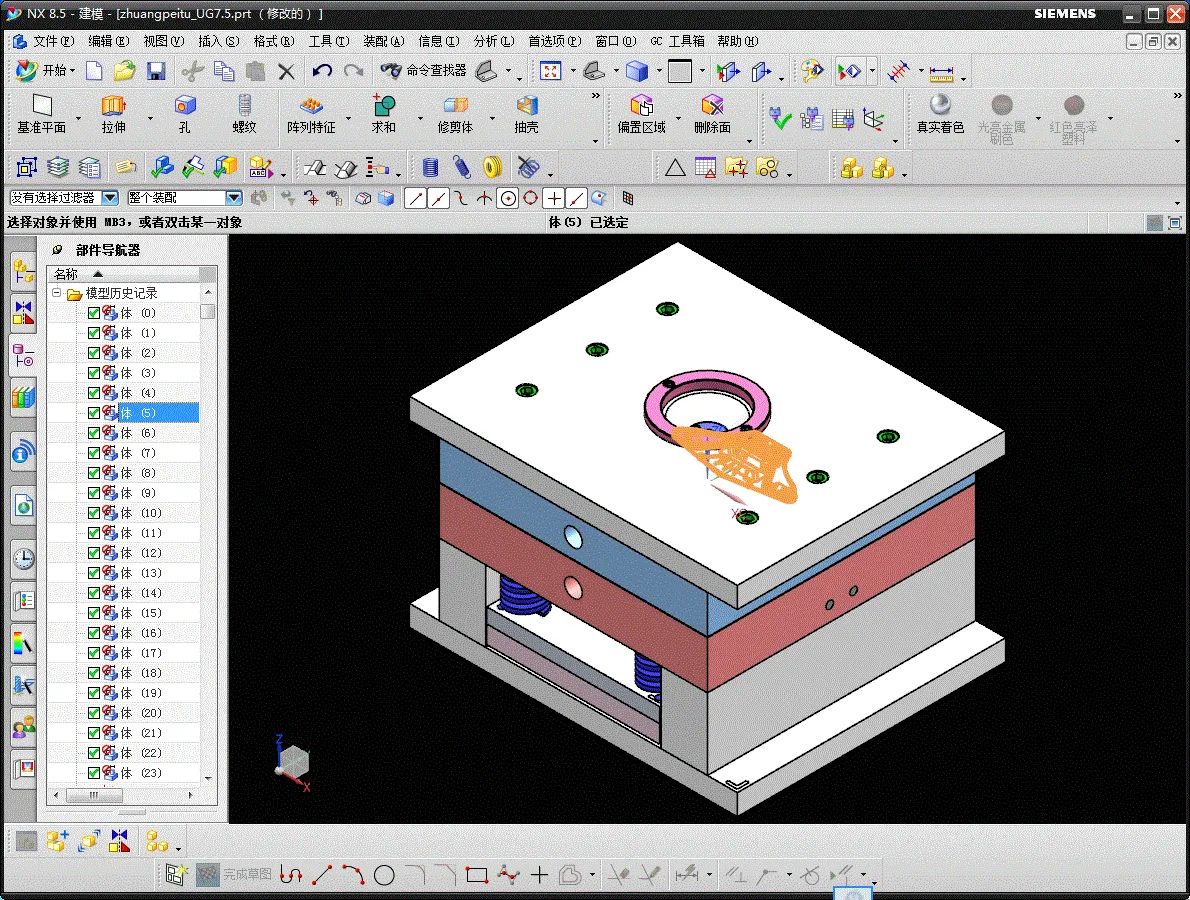1190x900 pixels.
Task: Select 体 (12) in the part navigator
Action: click(142, 552)
